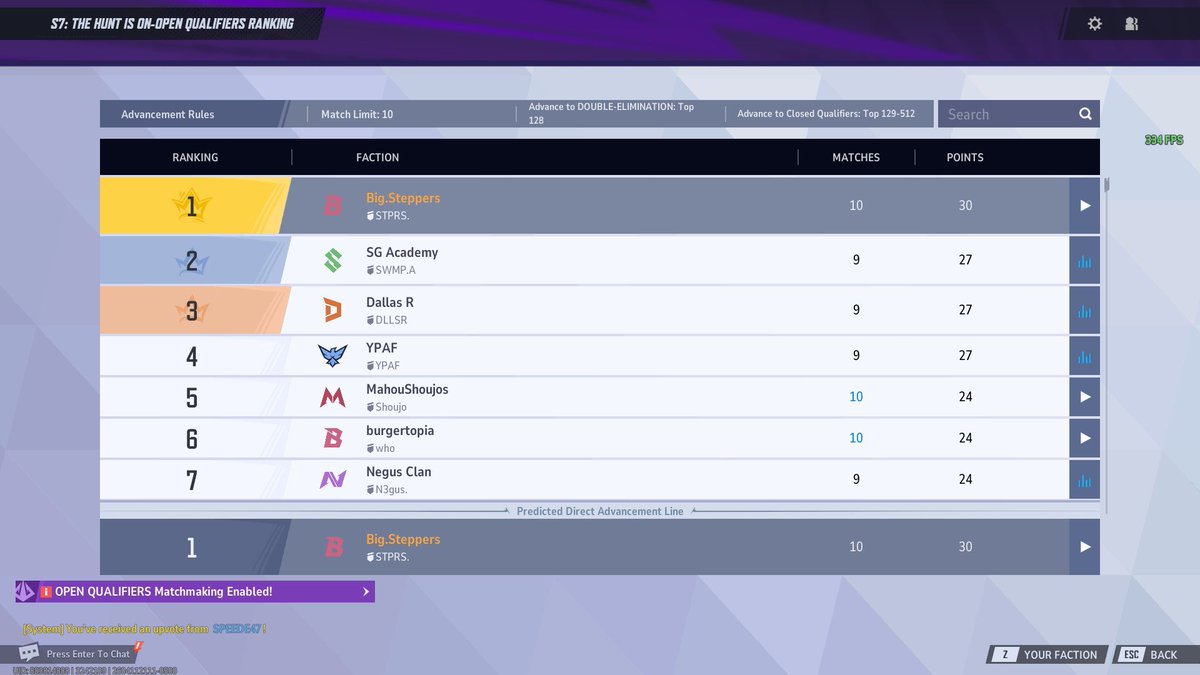Expand Open Qualifiers Matchmaking banner arrow
The width and height of the screenshot is (1200, 675).
[365, 592]
